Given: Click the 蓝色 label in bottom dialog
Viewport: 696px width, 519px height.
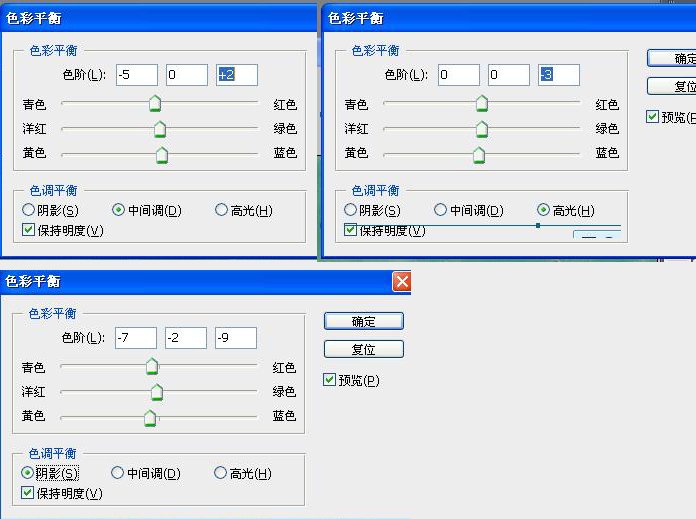Looking at the screenshot, I should pyautogui.click(x=284, y=416).
